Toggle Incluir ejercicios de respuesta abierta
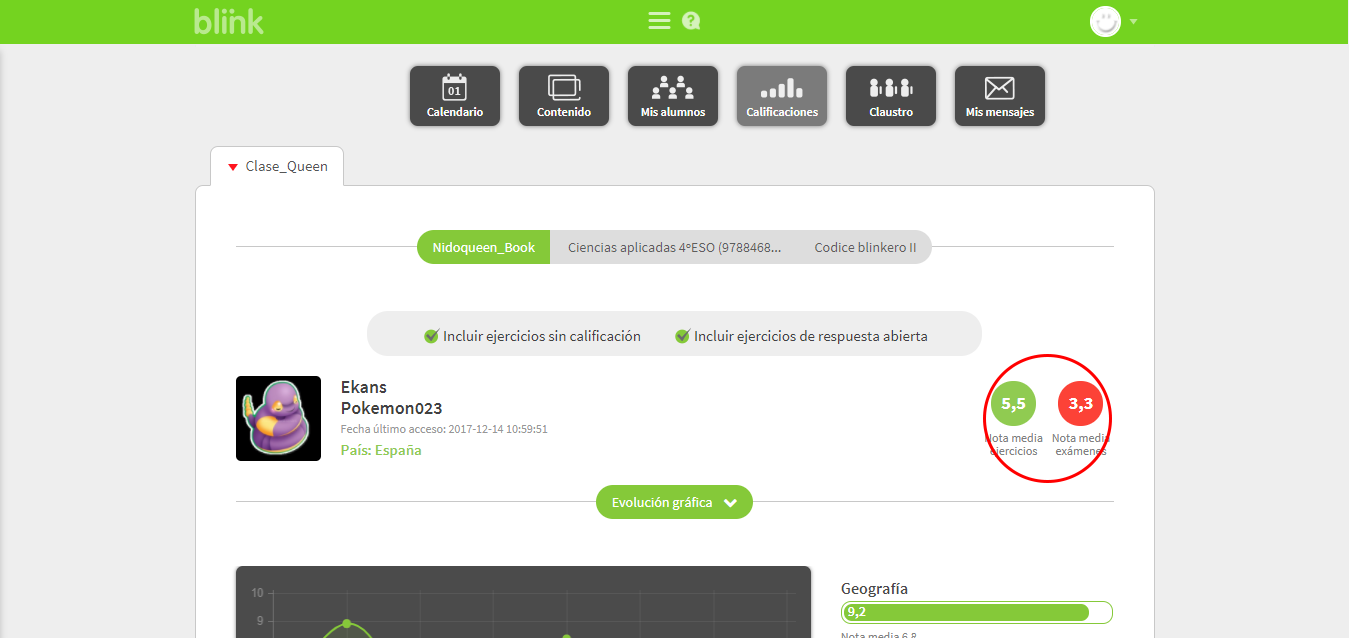The height and width of the screenshot is (638, 1349). (683, 336)
